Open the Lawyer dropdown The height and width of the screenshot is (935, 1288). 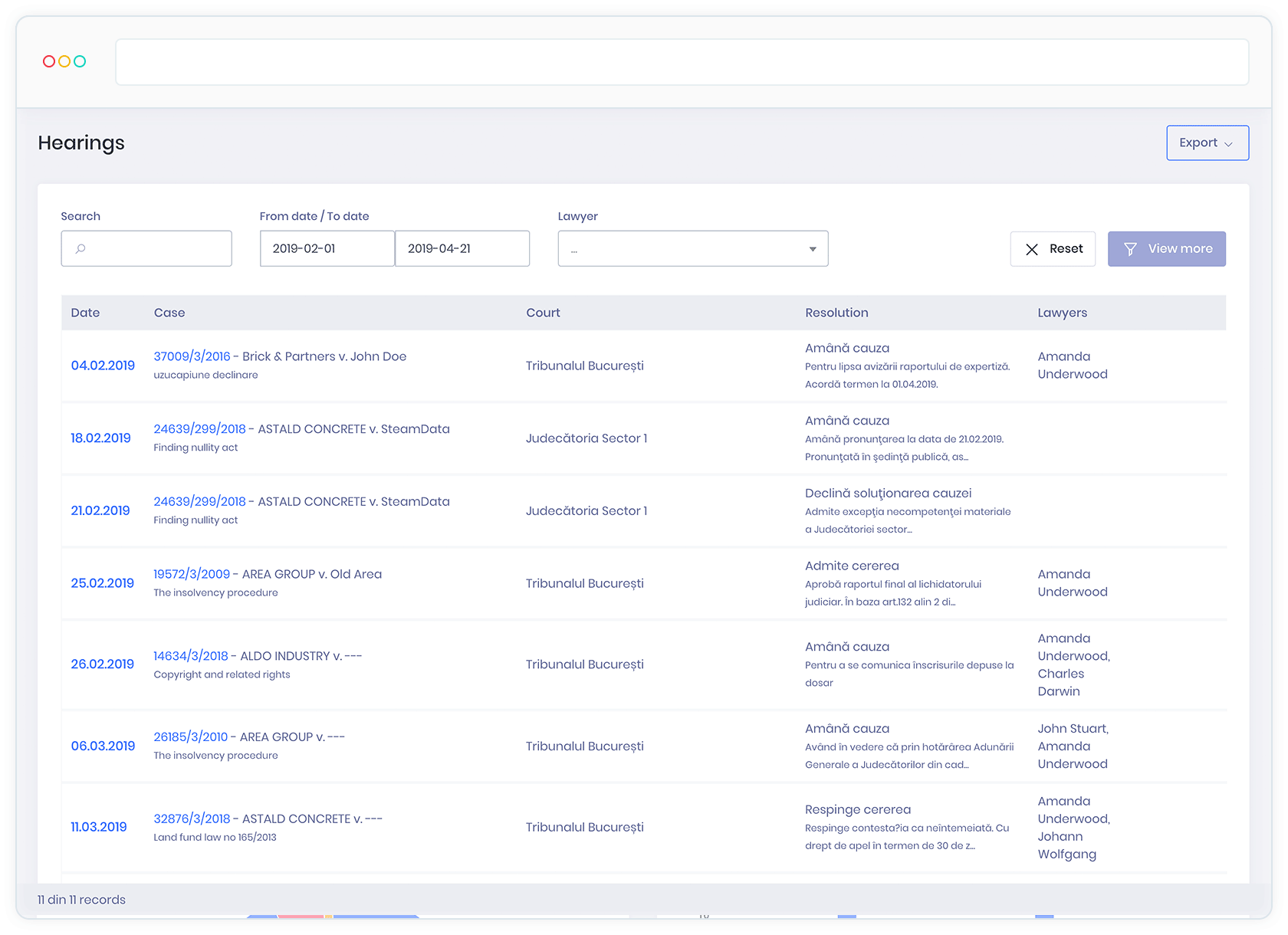693,248
